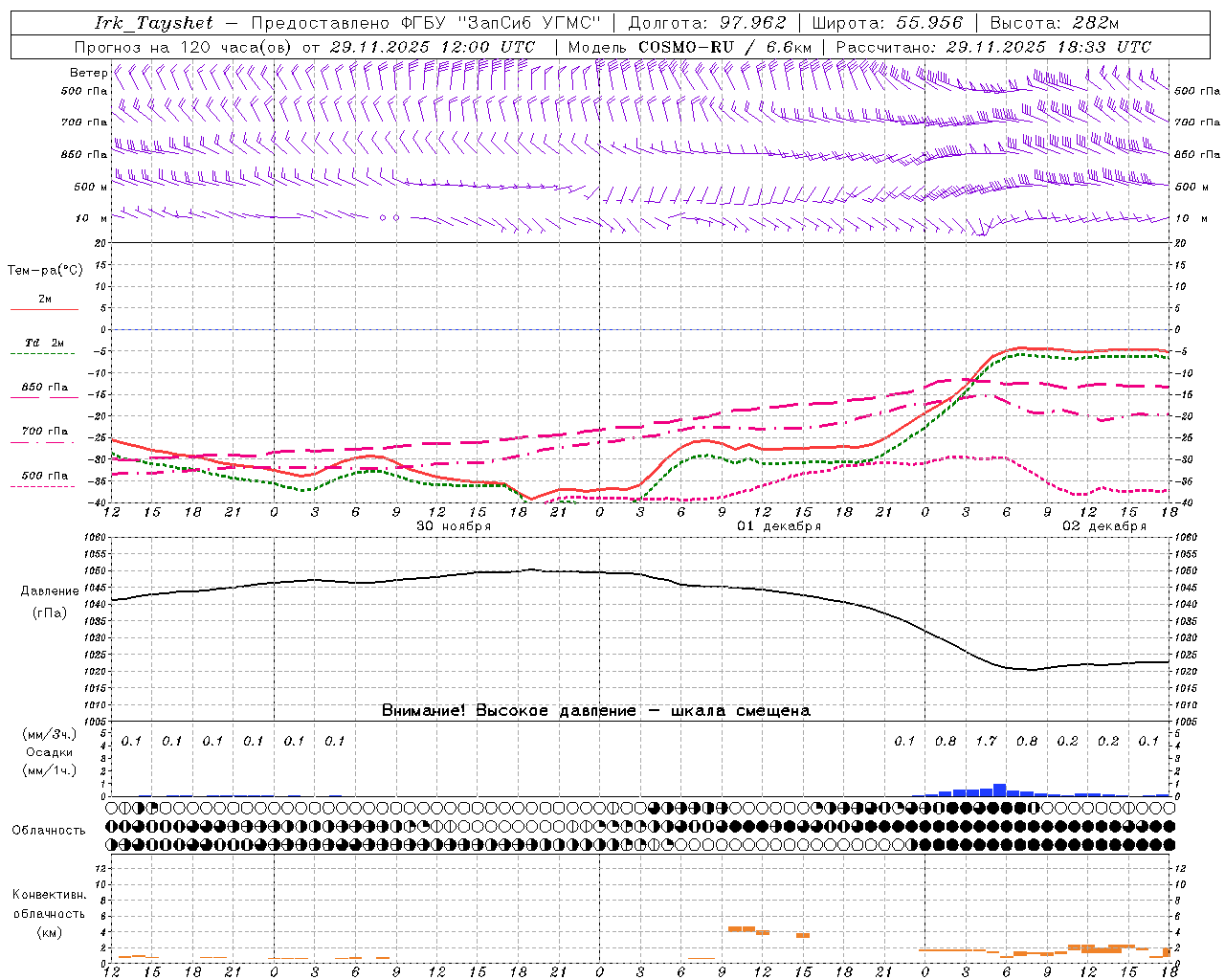The image size is (1225, 980).
Task: Click the (км) unit label under convective cloudiness
Action: pyautogui.click(x=49, y=932)
